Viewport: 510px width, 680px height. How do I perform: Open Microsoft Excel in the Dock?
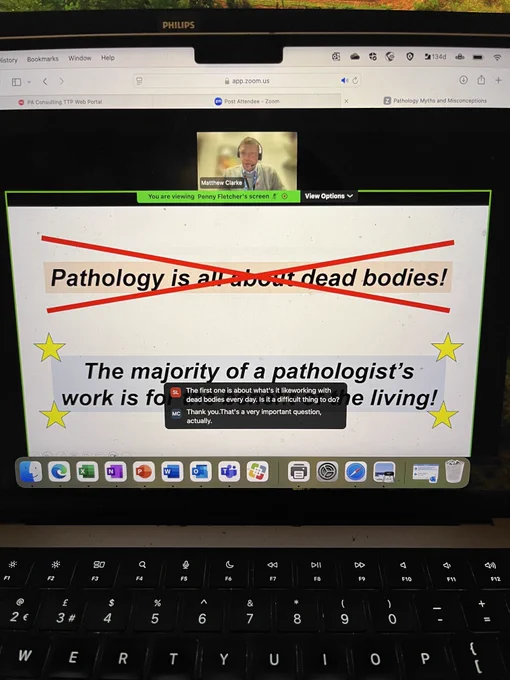(87, 471)
